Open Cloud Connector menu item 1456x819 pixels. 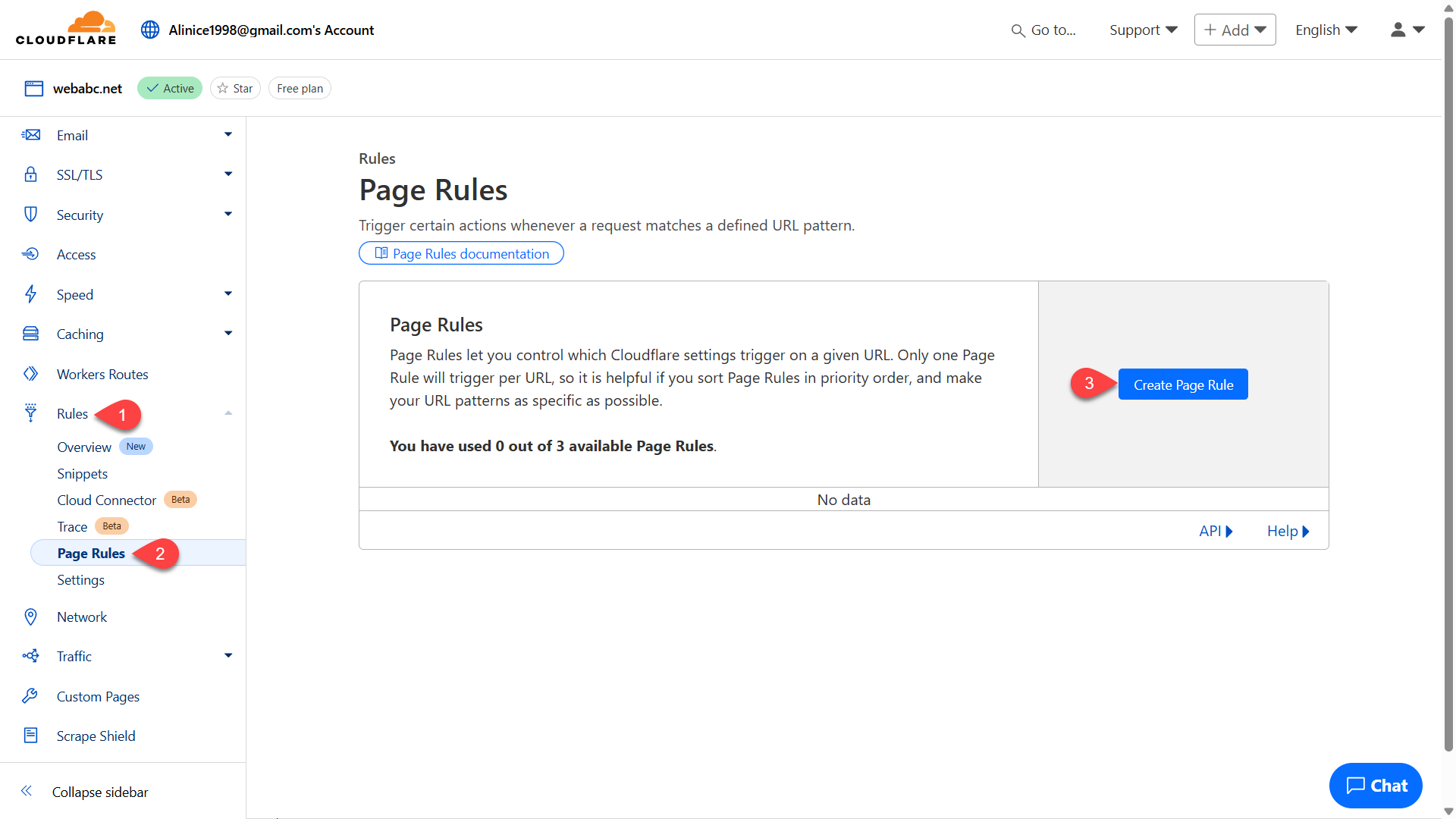pos(107,500)
